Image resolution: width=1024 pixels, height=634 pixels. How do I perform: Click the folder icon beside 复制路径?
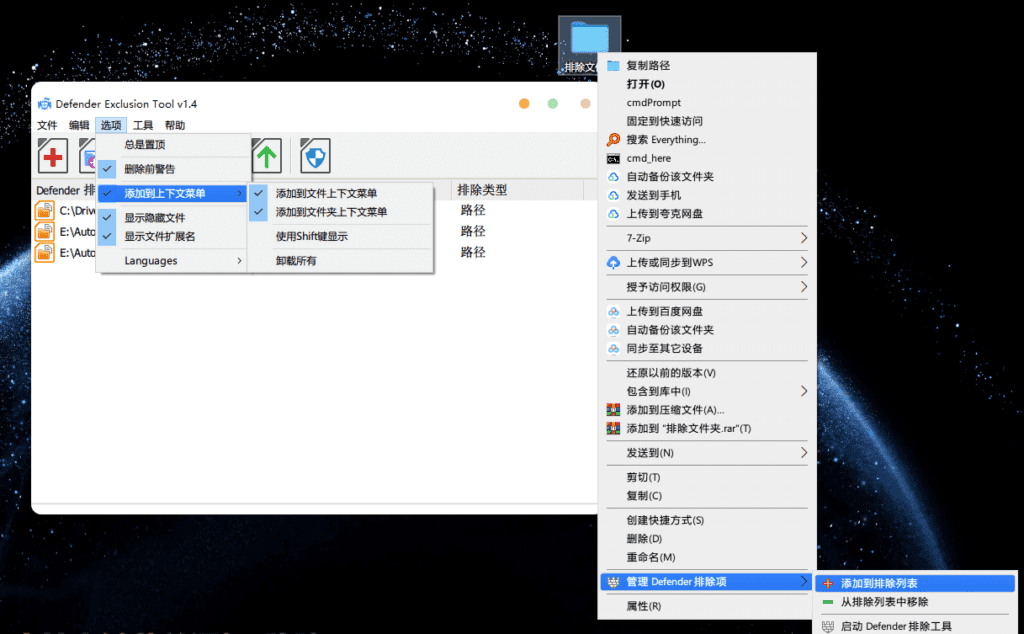[x=613, y=65]
